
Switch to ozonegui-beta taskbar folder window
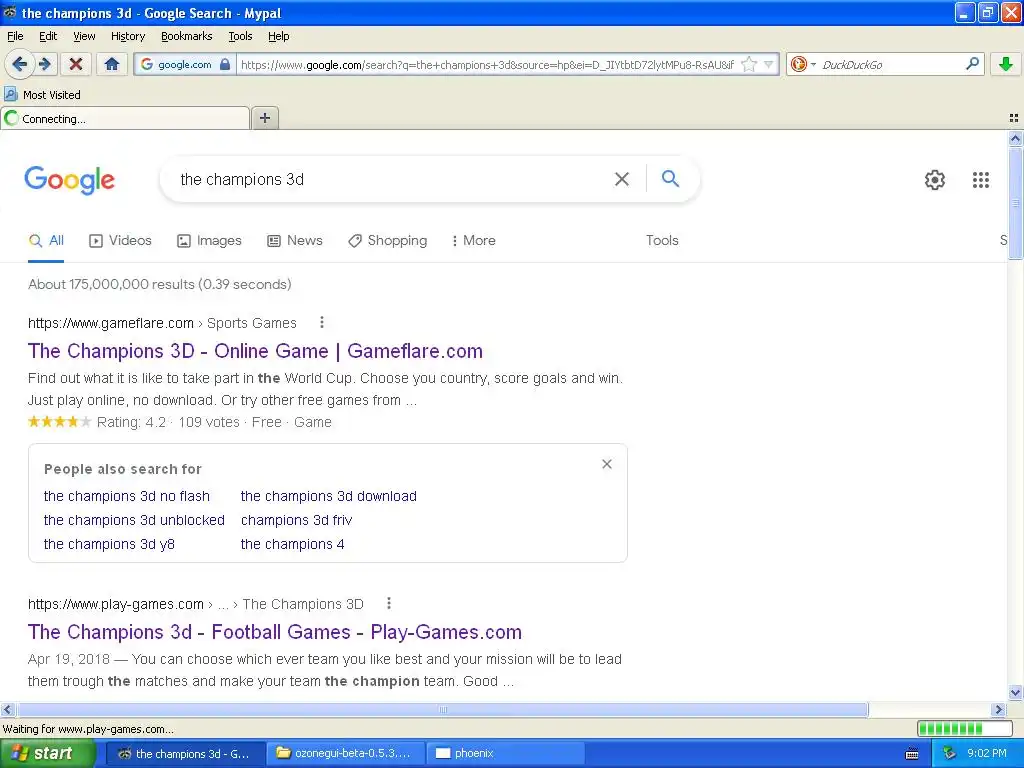[346, 753]
